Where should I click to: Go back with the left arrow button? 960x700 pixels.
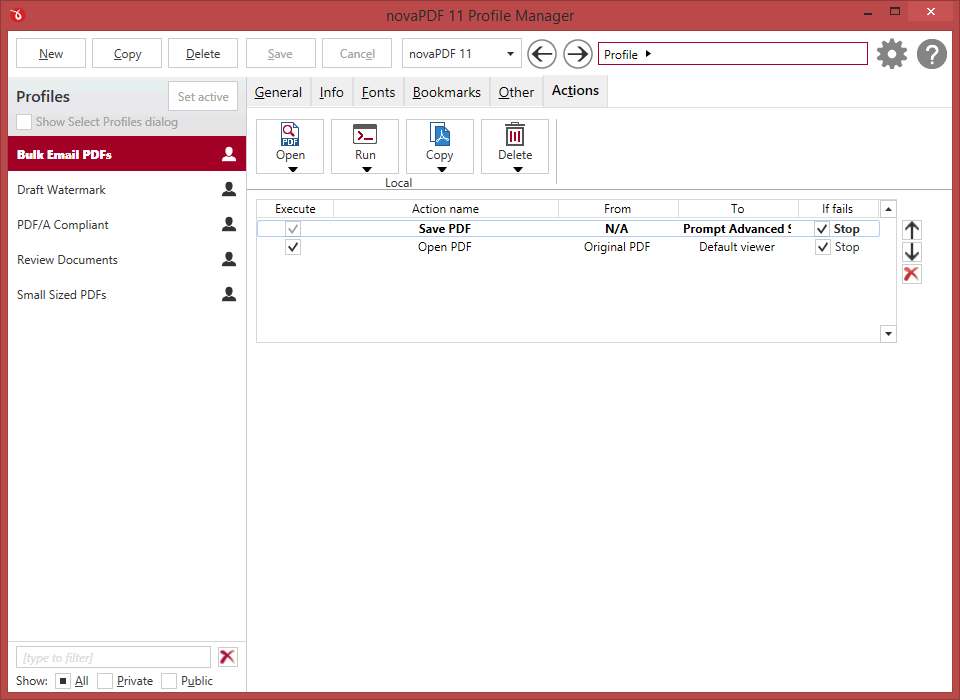coord(542,54)
